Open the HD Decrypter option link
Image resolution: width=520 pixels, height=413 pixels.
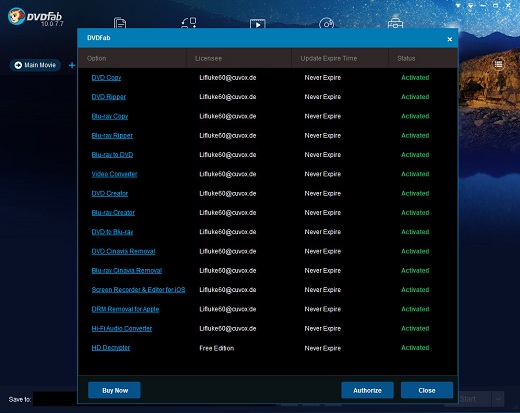(111, 348)
